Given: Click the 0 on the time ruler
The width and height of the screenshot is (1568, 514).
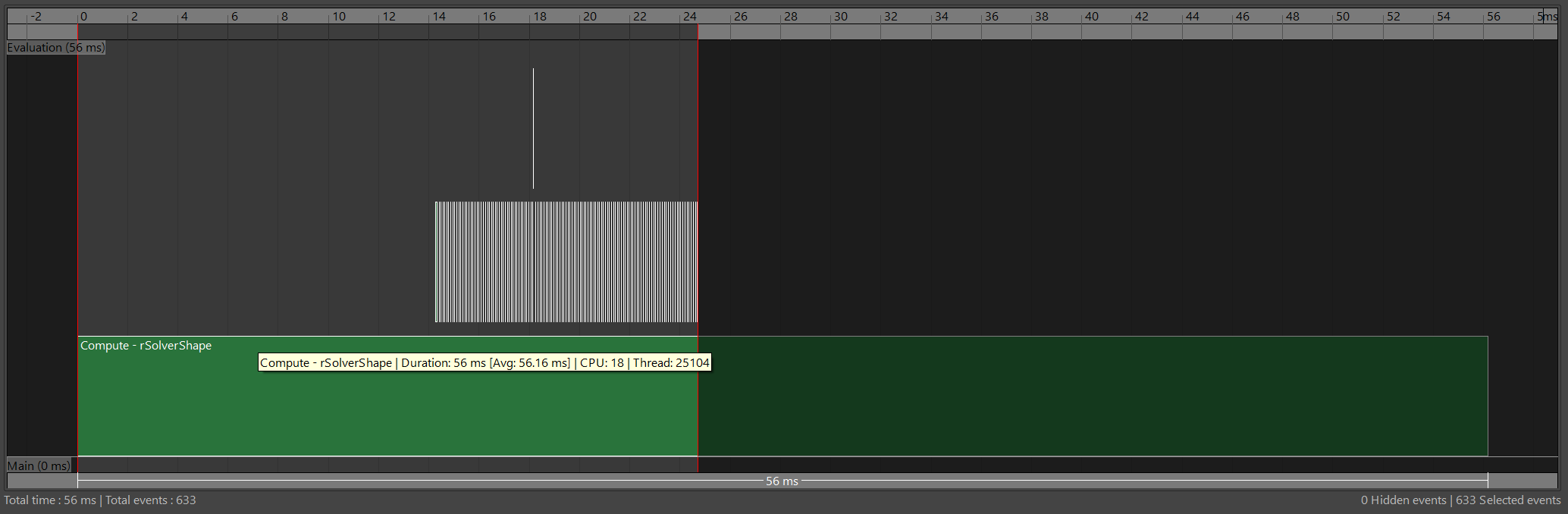Looking at the screenshot, I should click(83, 17).
